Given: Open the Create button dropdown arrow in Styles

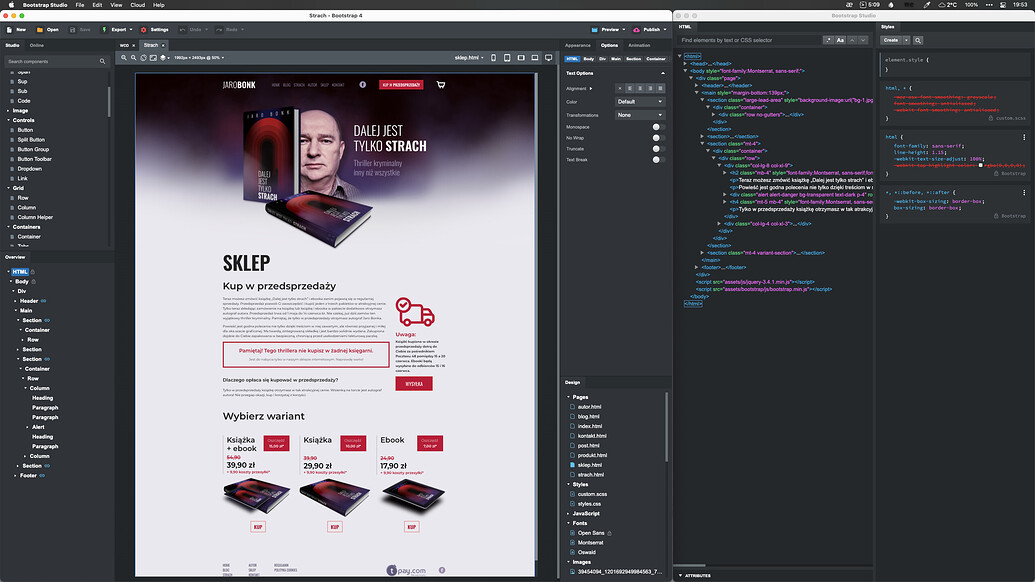Looking at the screenshot, I should point(906,40).
